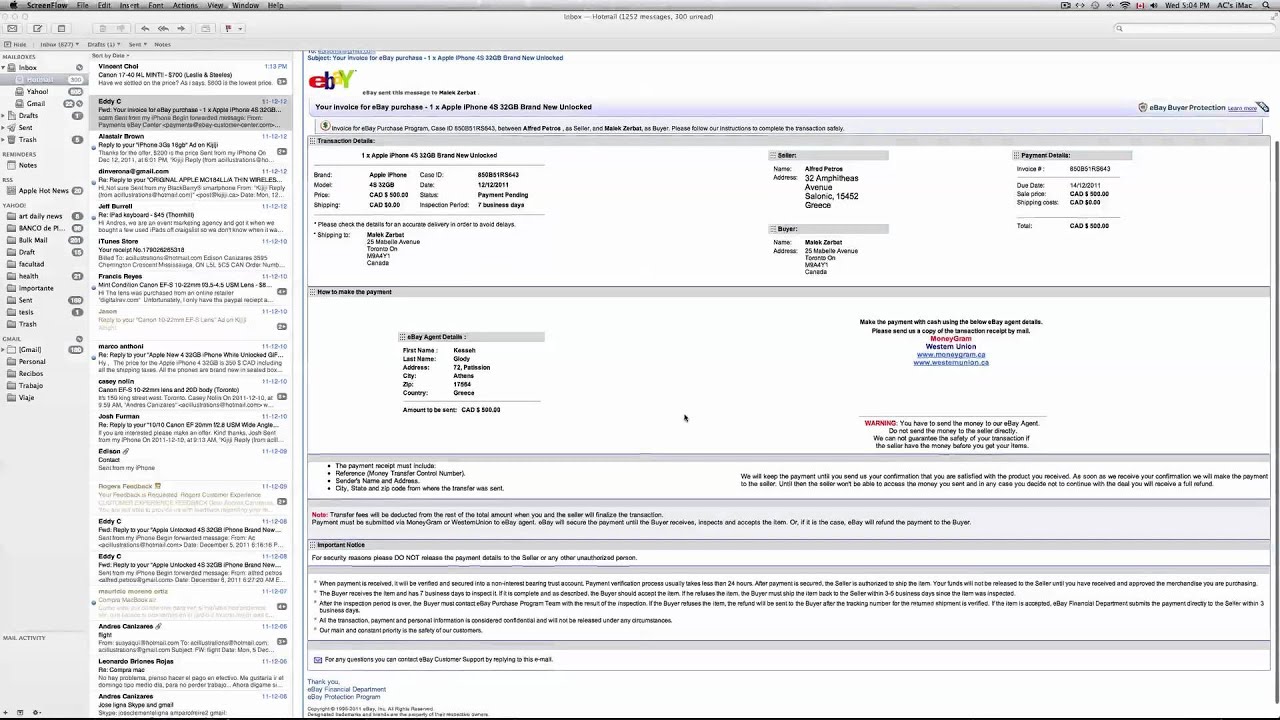The image size is (1280, 720).
Task: Click the archive/show related messages toolbar icon
Action: 206,28
